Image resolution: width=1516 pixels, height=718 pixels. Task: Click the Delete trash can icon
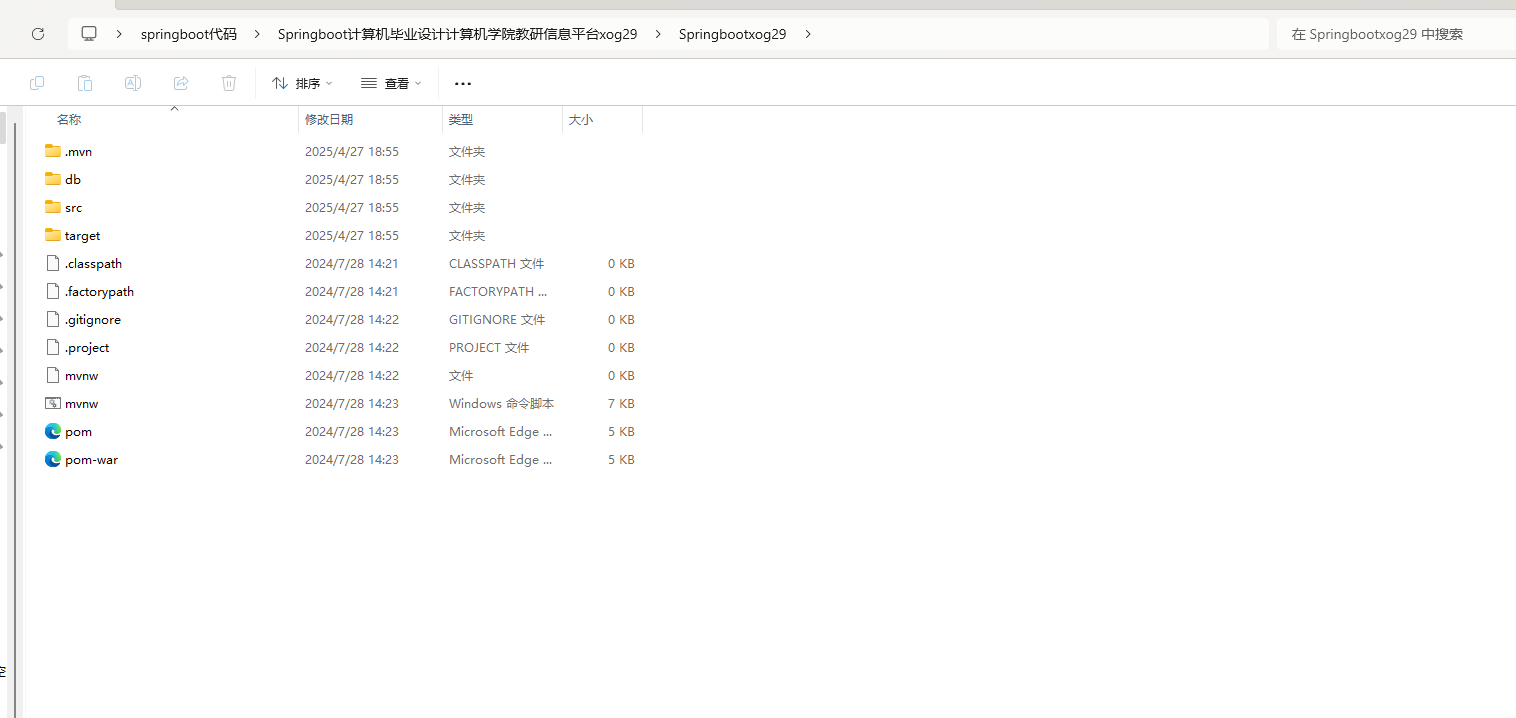click(x=229, y=83)
